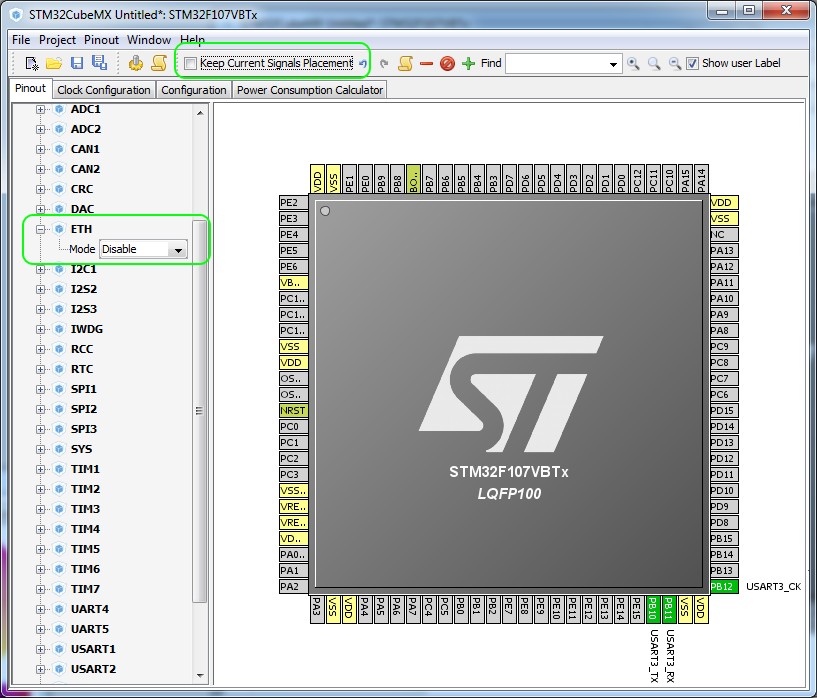Open the Pinout menu
The height and width of the screenshot is (698, 817).
(101, 40)
